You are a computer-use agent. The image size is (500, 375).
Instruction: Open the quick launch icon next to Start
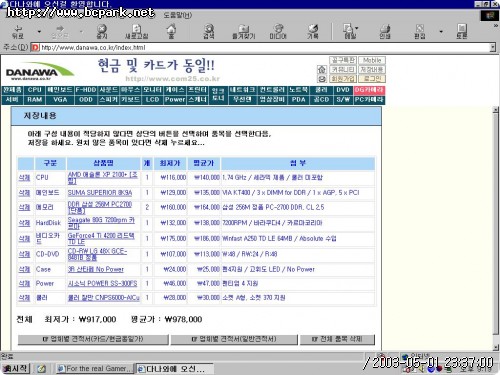click(42, 369)
